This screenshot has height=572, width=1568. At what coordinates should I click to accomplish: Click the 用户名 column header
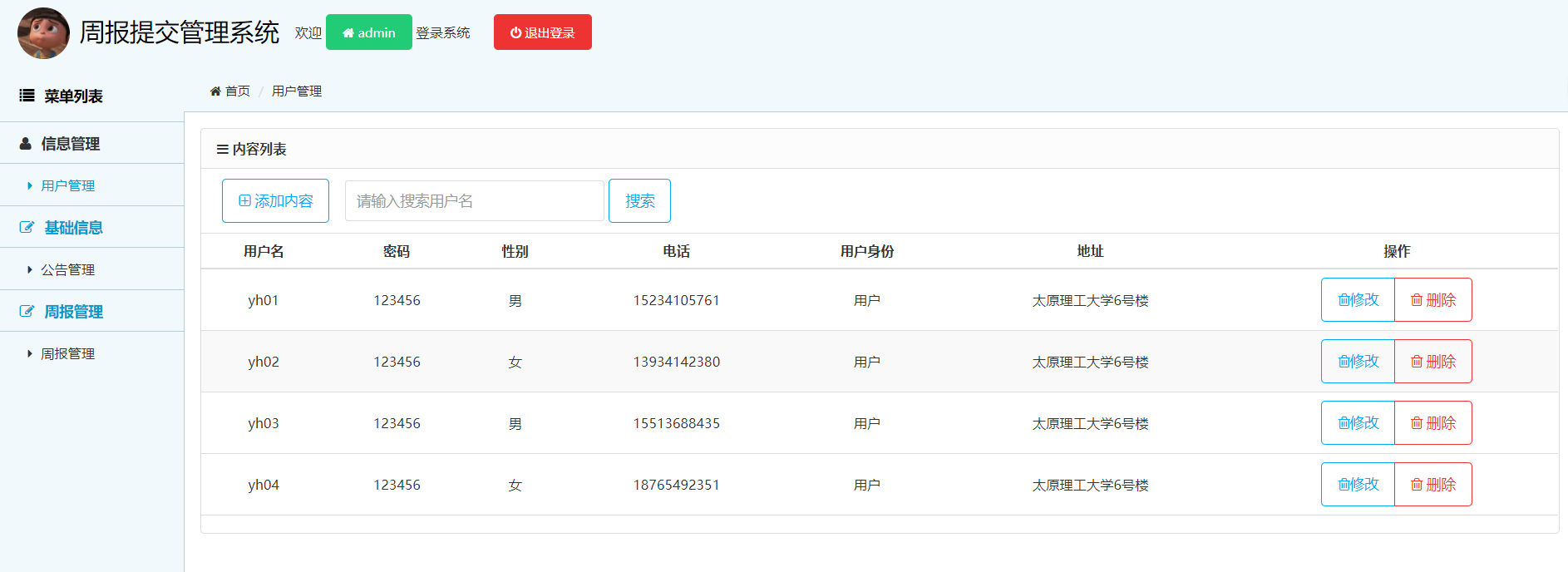(264, 251)
